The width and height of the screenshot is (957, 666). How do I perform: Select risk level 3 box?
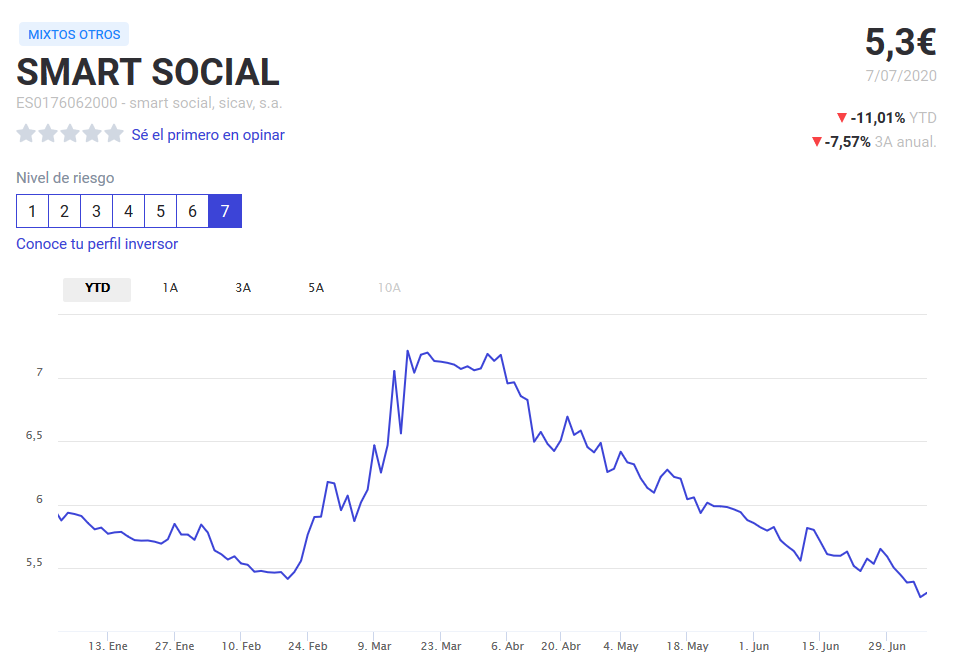(x=96, y=212)
